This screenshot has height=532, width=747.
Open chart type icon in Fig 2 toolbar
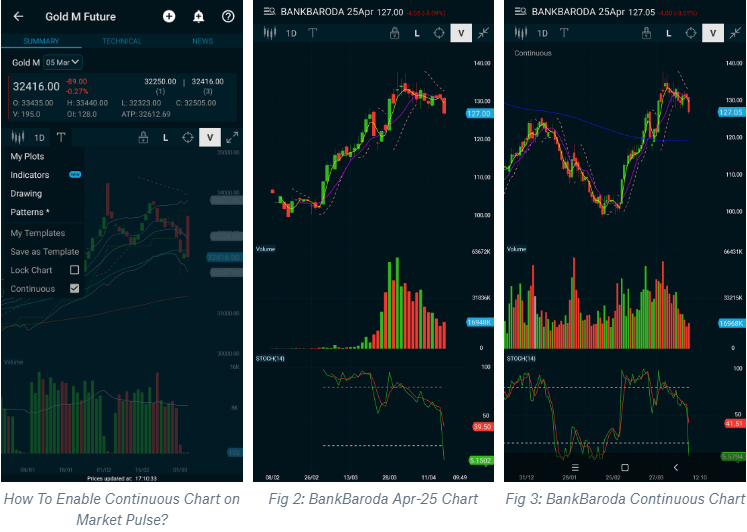click(270, 33)
